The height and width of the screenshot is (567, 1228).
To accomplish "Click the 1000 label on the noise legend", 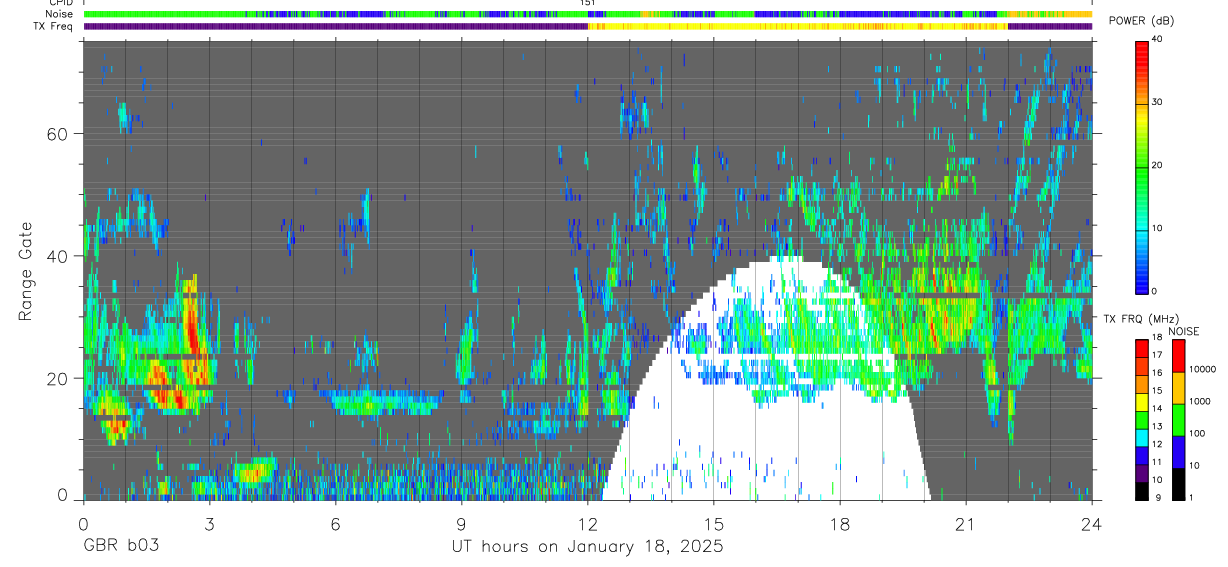I will tap(1200, 401).
